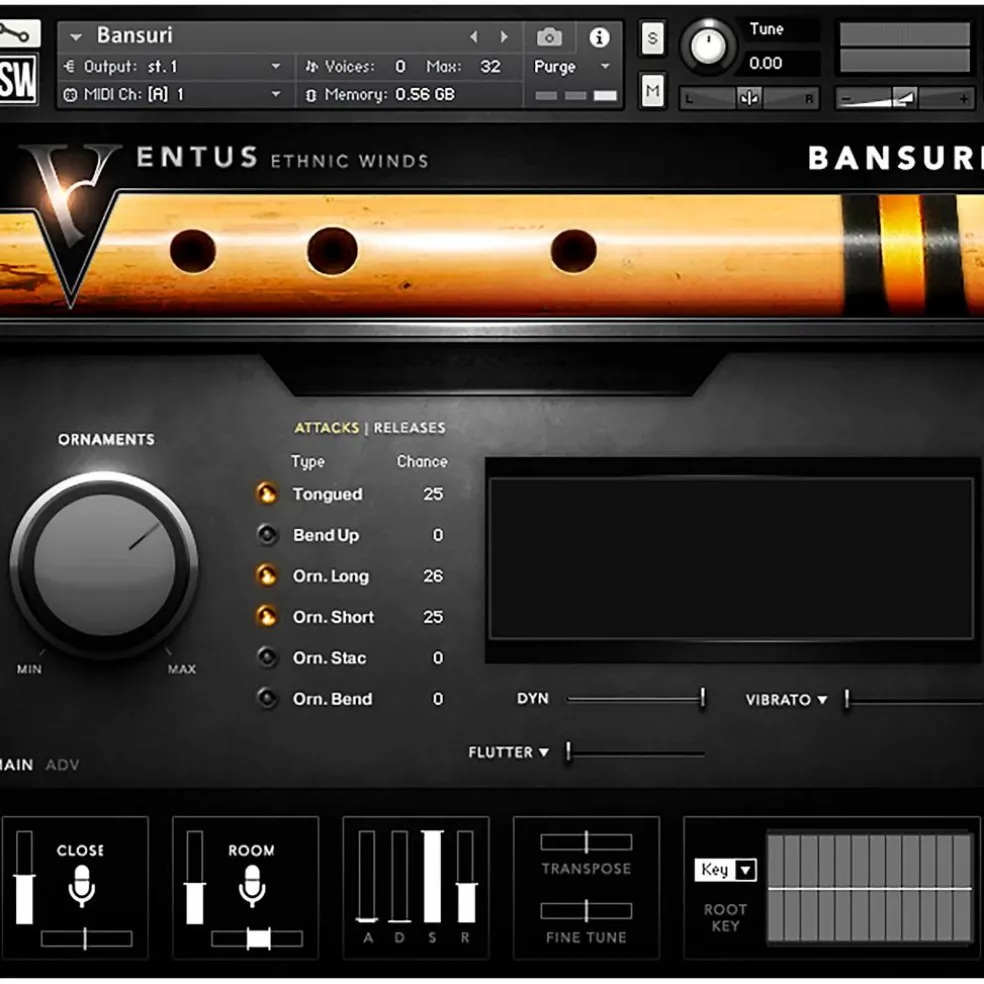Switch to the Attacks tab
The height and width of the screenshot is (984, 984).
[x=326, y=428]
